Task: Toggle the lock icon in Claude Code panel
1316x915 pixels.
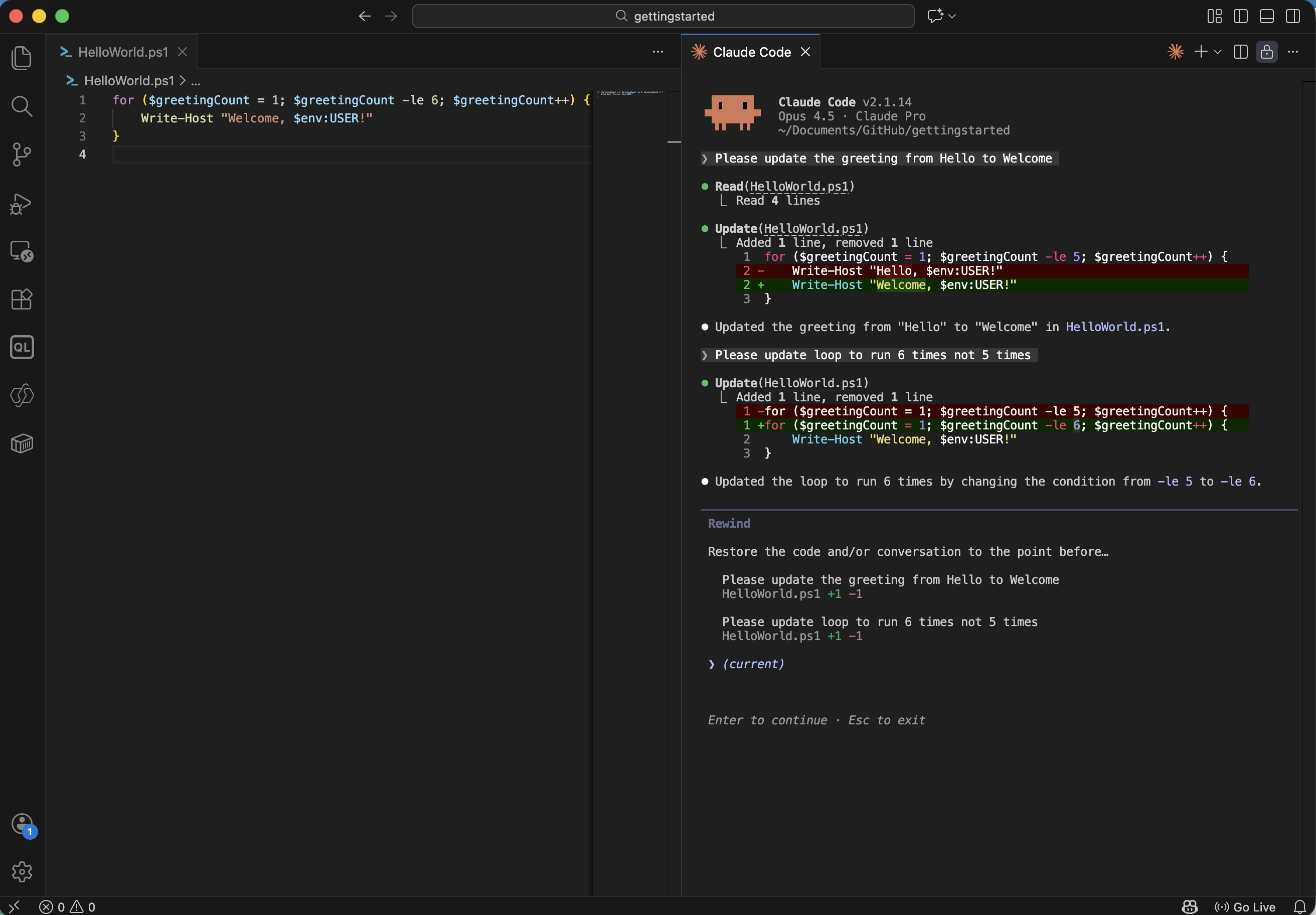Action: click(x=1267, y=52)
